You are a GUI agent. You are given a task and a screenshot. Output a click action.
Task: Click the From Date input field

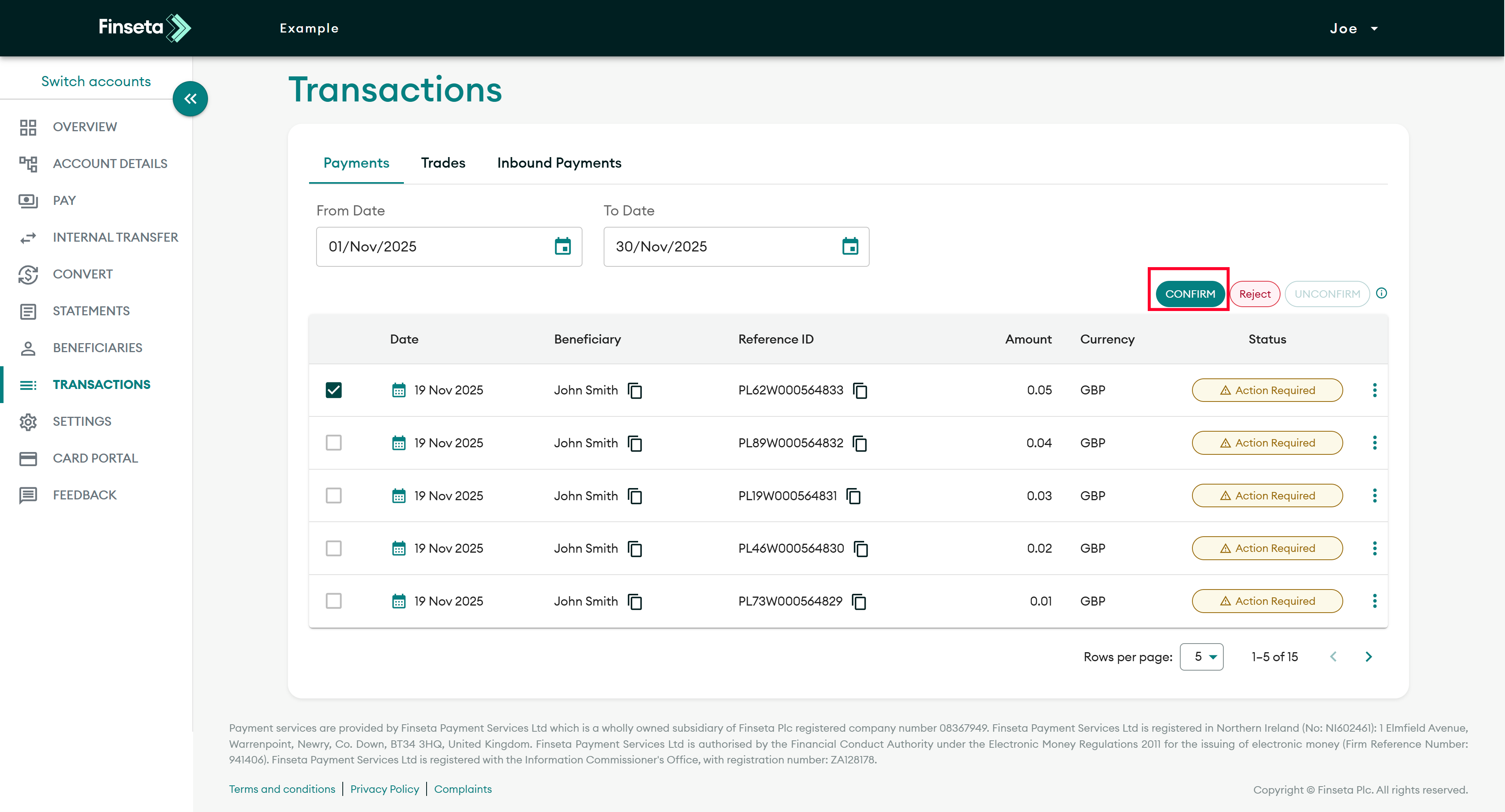pos(432,246)
